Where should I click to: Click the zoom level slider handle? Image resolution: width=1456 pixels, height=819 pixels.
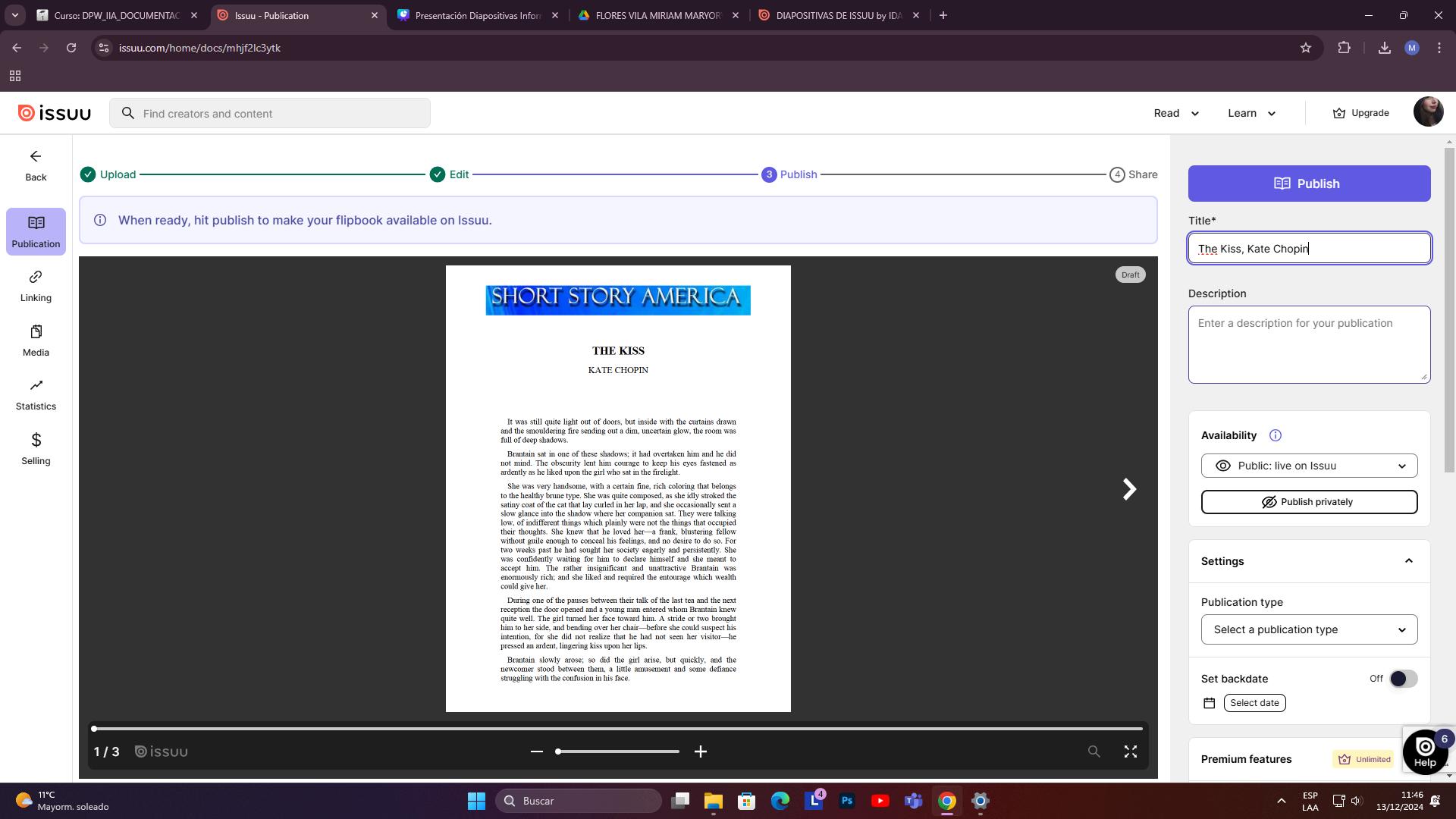[x=558, y=752]
